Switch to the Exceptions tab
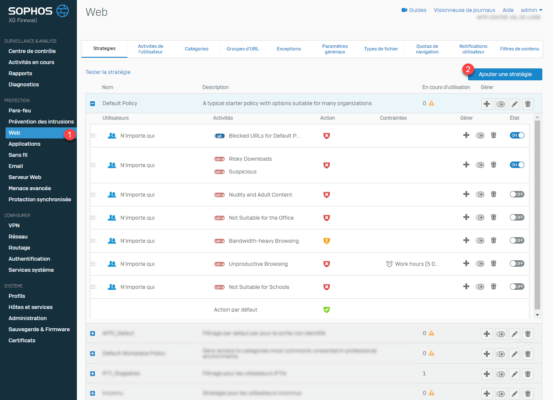The width and height of the screenshot is (553, 400). tap(289, 49)
